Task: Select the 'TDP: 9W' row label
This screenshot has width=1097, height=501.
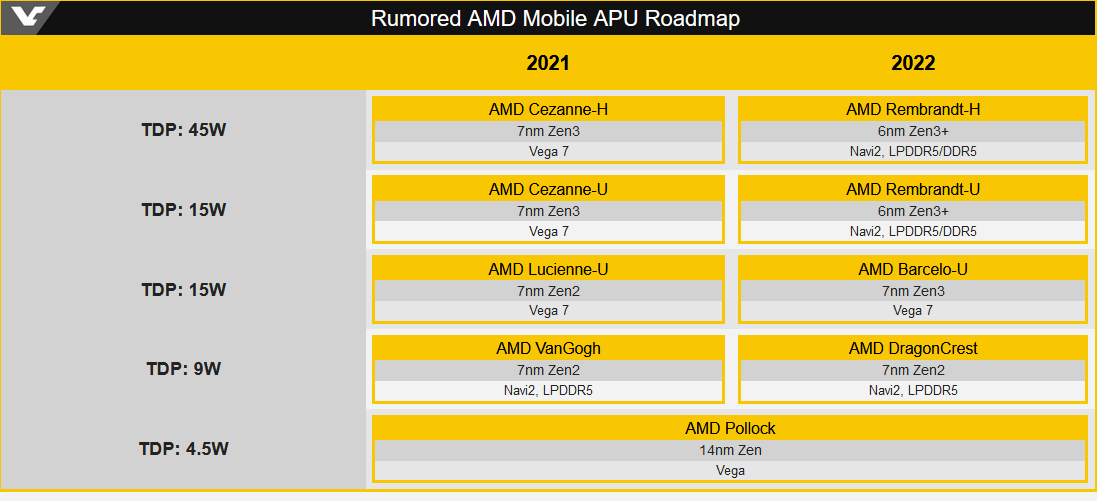Action: tap(184, 369)
